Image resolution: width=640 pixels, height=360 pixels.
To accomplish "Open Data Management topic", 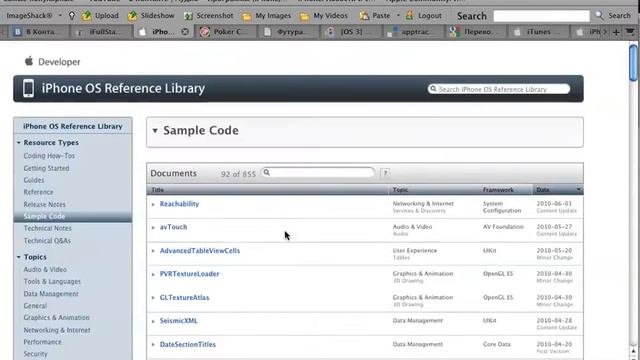I will (x=51, y=293).
